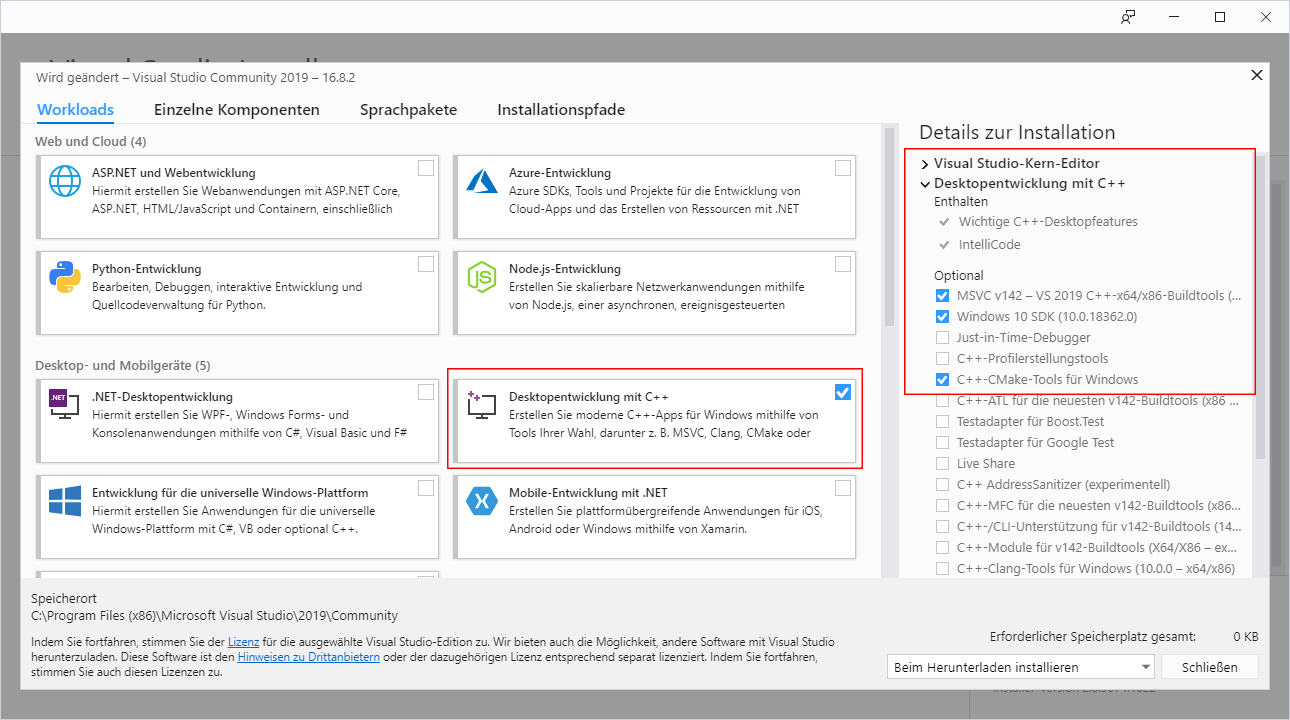This screenshot has width=1290, height=720.
Task: Click the ASP.NET globe workload icon
Action: [65, 181]
